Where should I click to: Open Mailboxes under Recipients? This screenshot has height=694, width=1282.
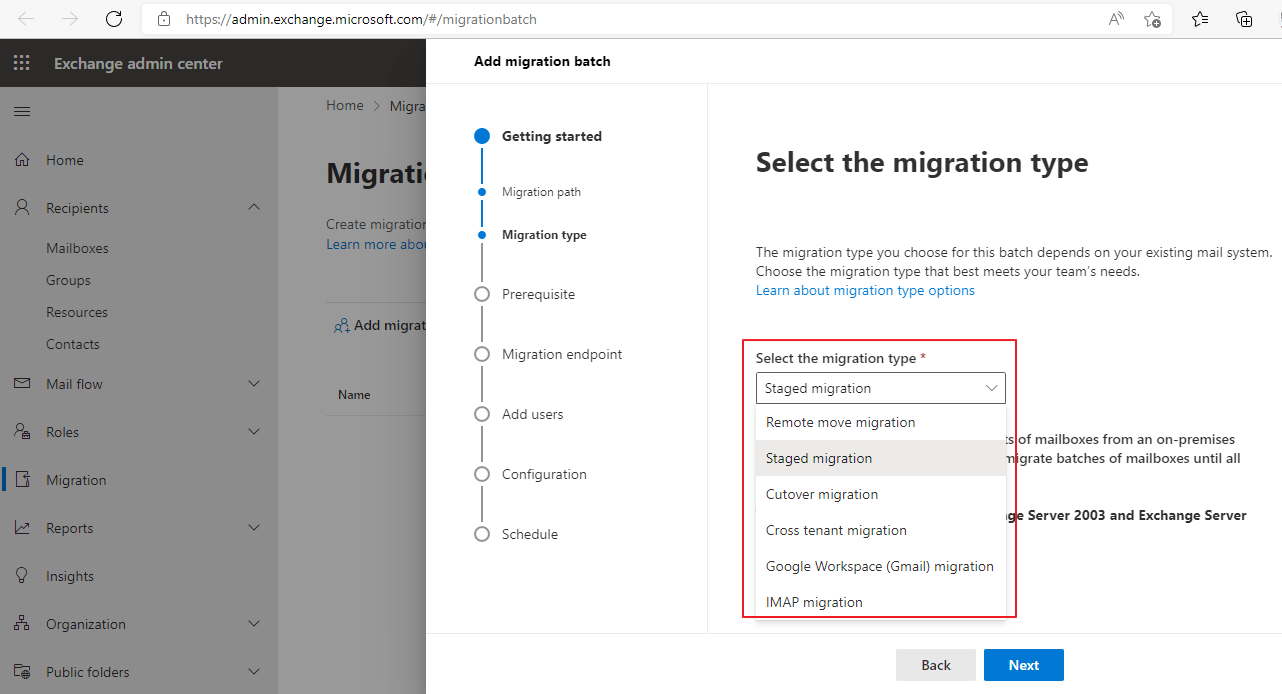[x=77, y=248]
